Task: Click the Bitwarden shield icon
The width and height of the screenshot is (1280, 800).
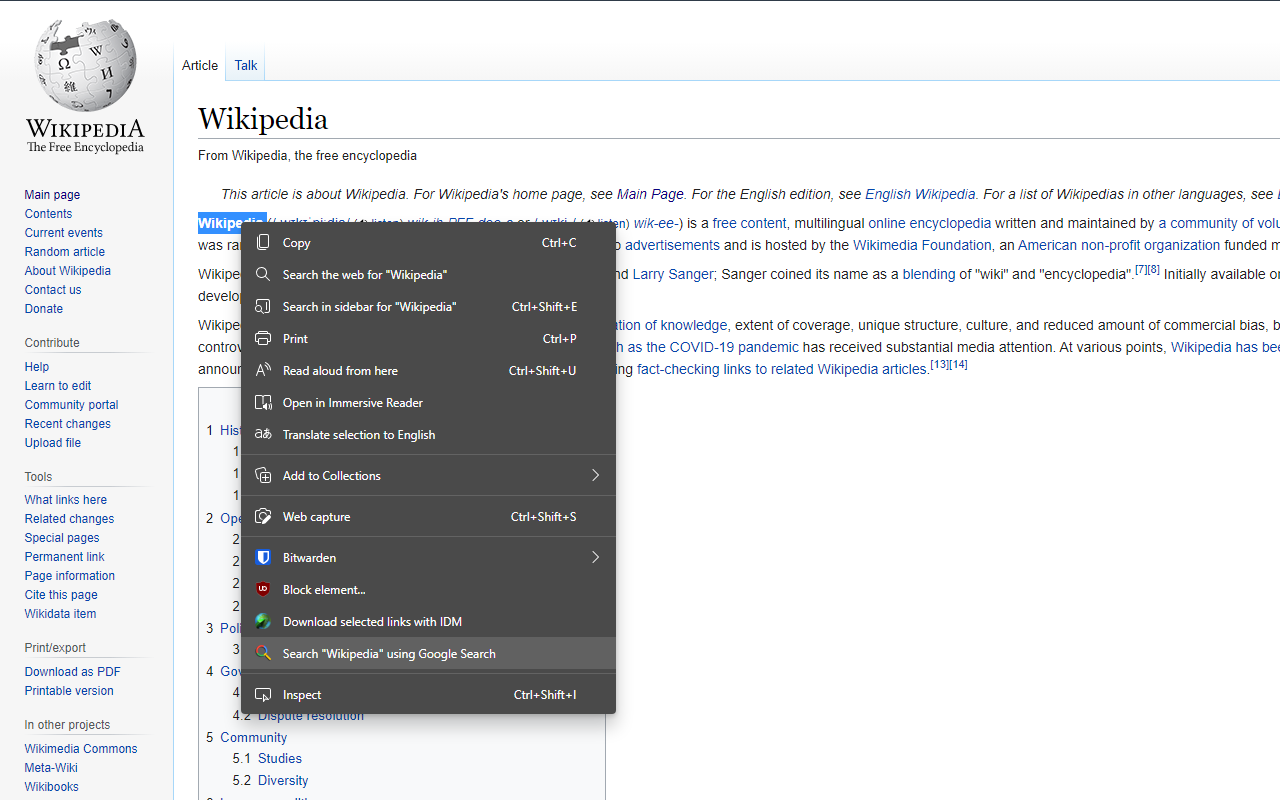Action: [262, 557]
